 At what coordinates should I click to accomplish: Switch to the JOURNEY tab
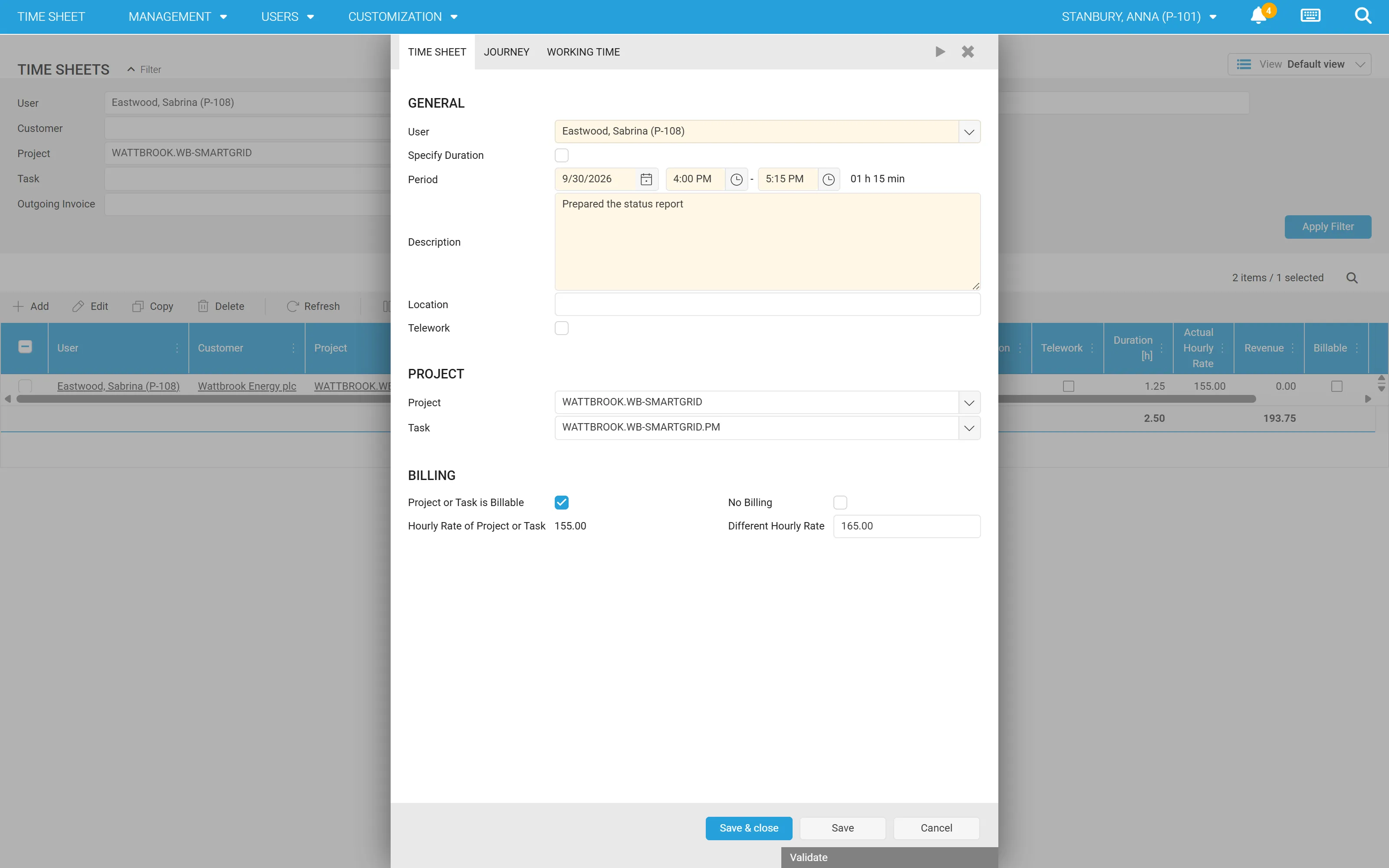point(506,52)
